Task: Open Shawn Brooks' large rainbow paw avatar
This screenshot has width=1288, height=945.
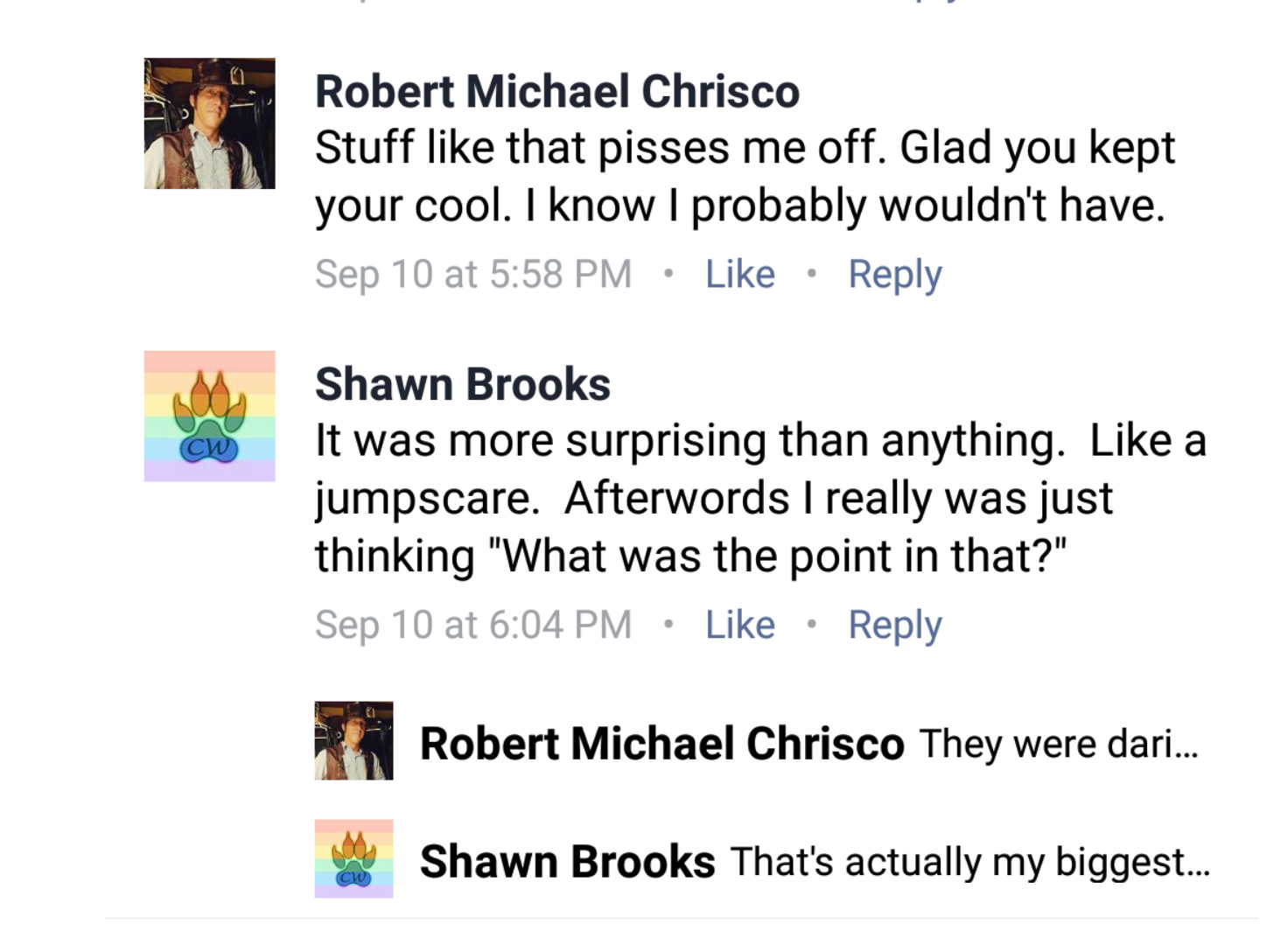Action: click(x=209, y=416)
